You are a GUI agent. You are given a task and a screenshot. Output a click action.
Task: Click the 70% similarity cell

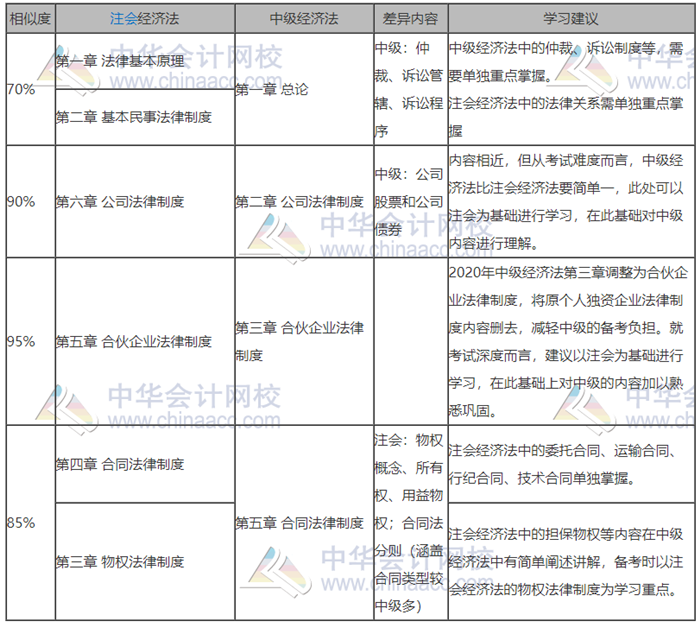tap(30, 89)
